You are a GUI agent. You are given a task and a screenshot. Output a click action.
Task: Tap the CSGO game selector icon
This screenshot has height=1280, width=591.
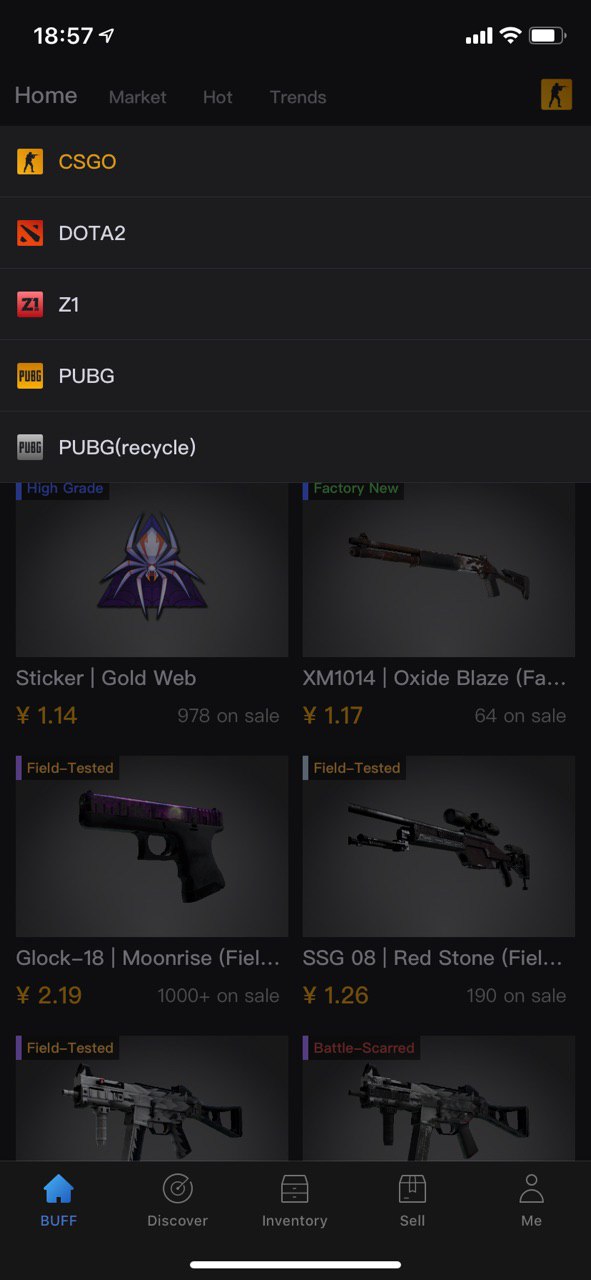tap(556, 94)
